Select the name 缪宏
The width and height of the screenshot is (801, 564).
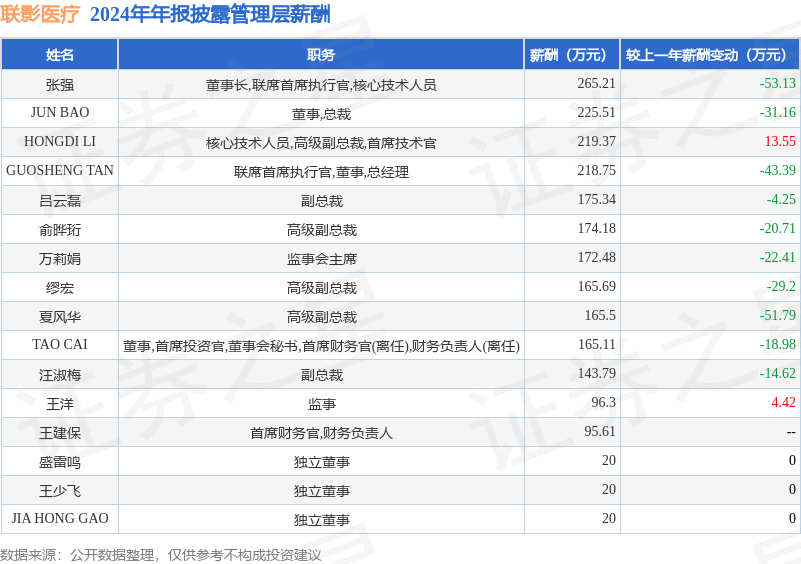coord(60,288)
